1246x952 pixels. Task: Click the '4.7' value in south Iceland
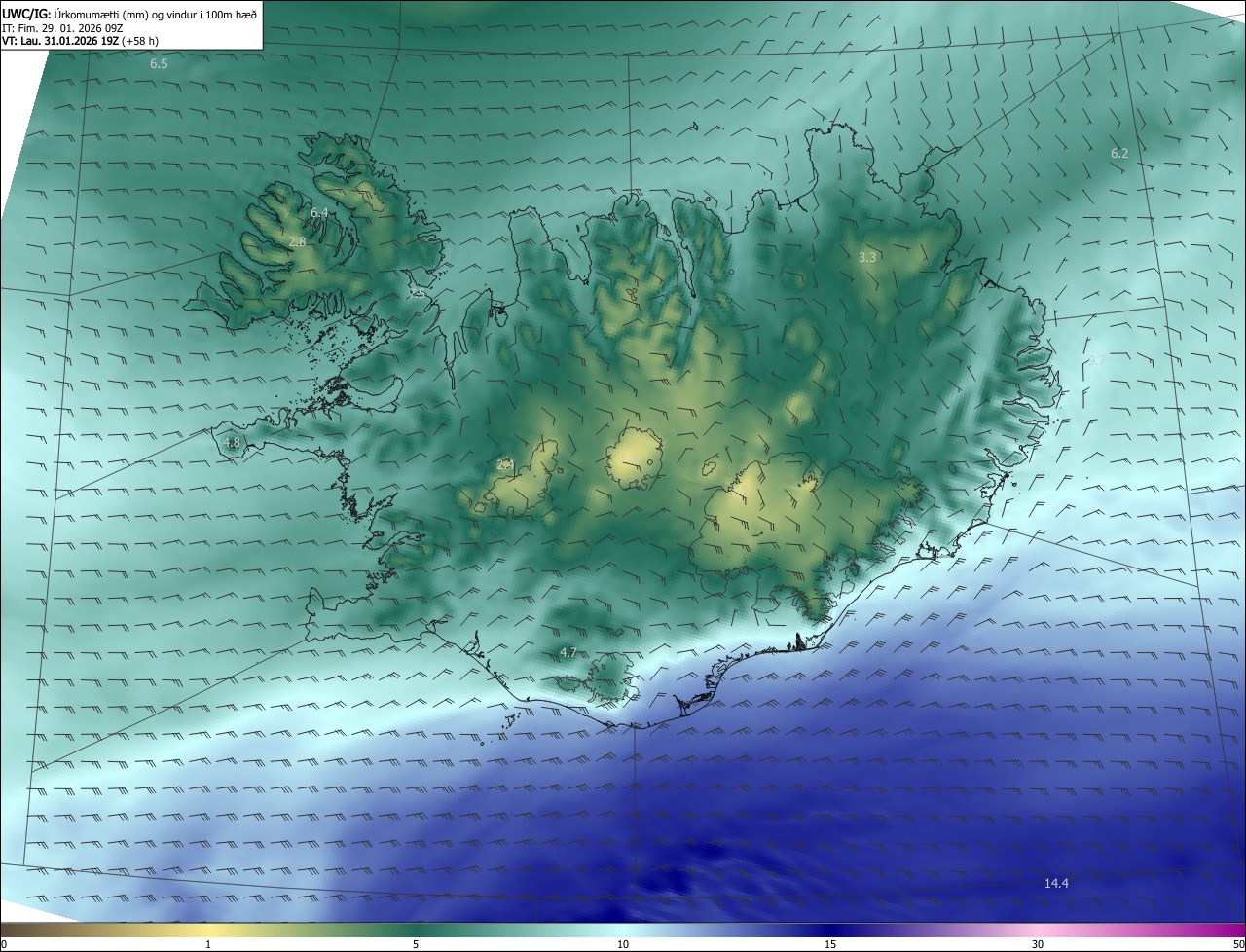click(x=568, y=652)
